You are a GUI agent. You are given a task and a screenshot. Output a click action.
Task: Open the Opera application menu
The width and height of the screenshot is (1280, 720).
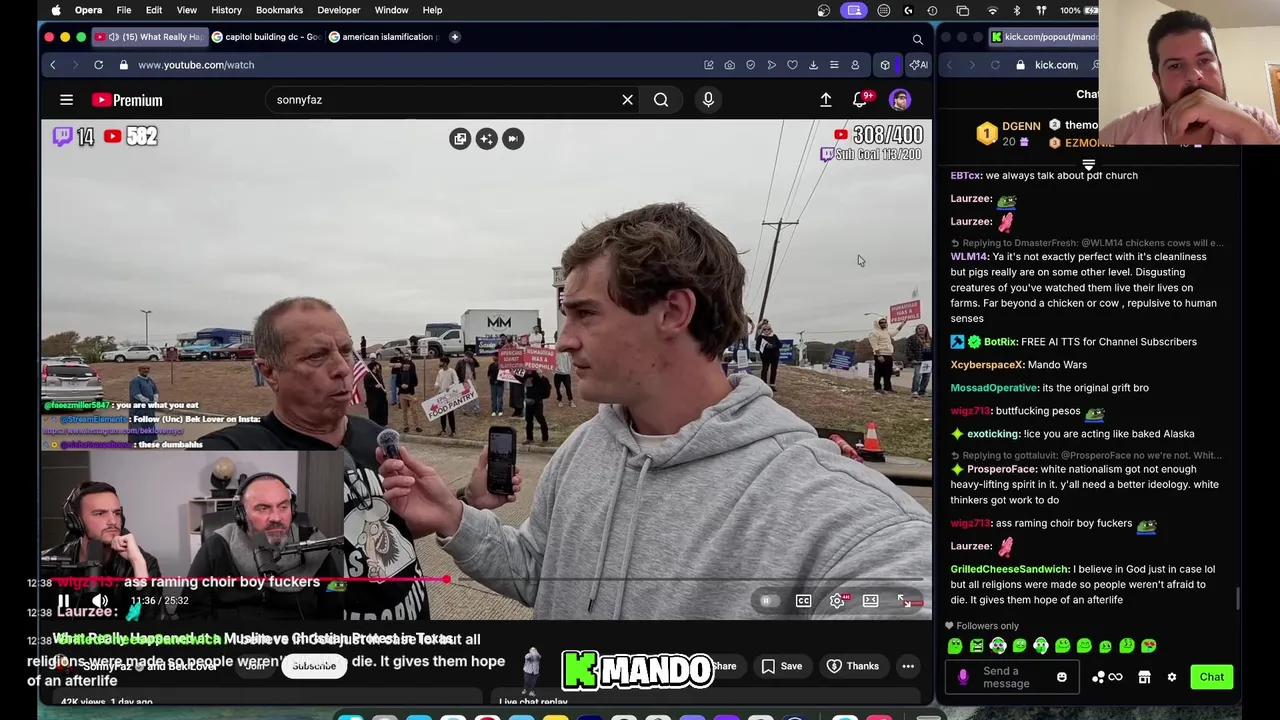click(x=88, y=10)
